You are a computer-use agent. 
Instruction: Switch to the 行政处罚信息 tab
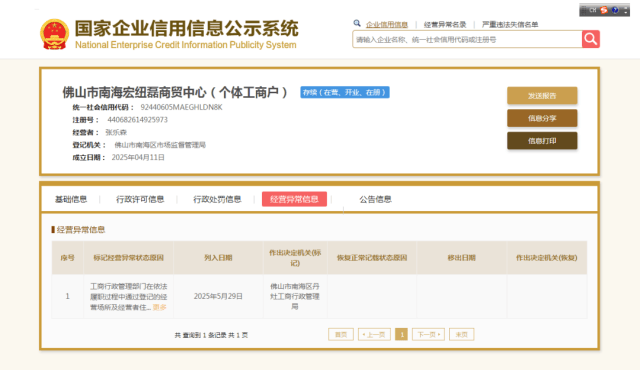pyautogui.click(x=217, y=199)
